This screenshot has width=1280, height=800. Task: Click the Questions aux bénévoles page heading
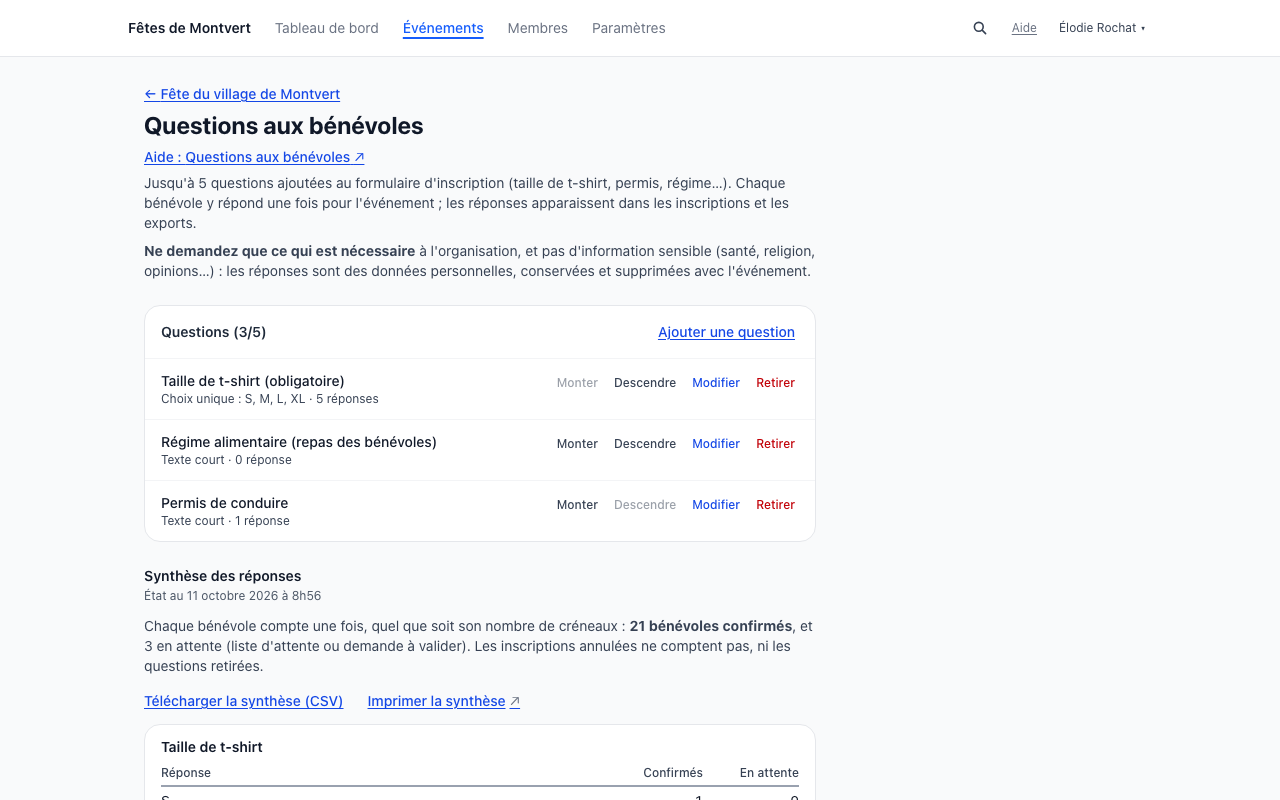click(283, 126)
